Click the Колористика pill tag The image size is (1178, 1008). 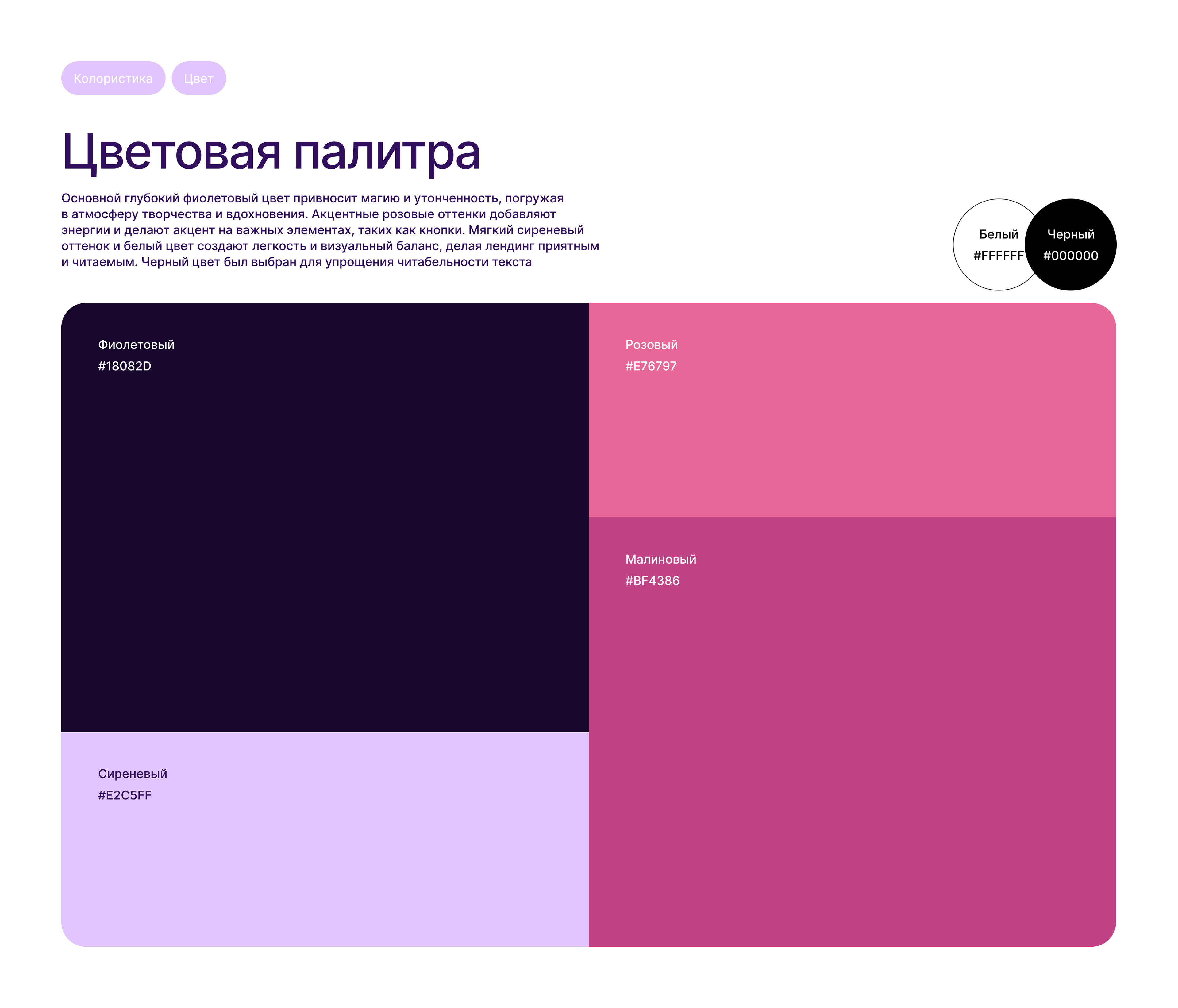click(x=113, y=79)
